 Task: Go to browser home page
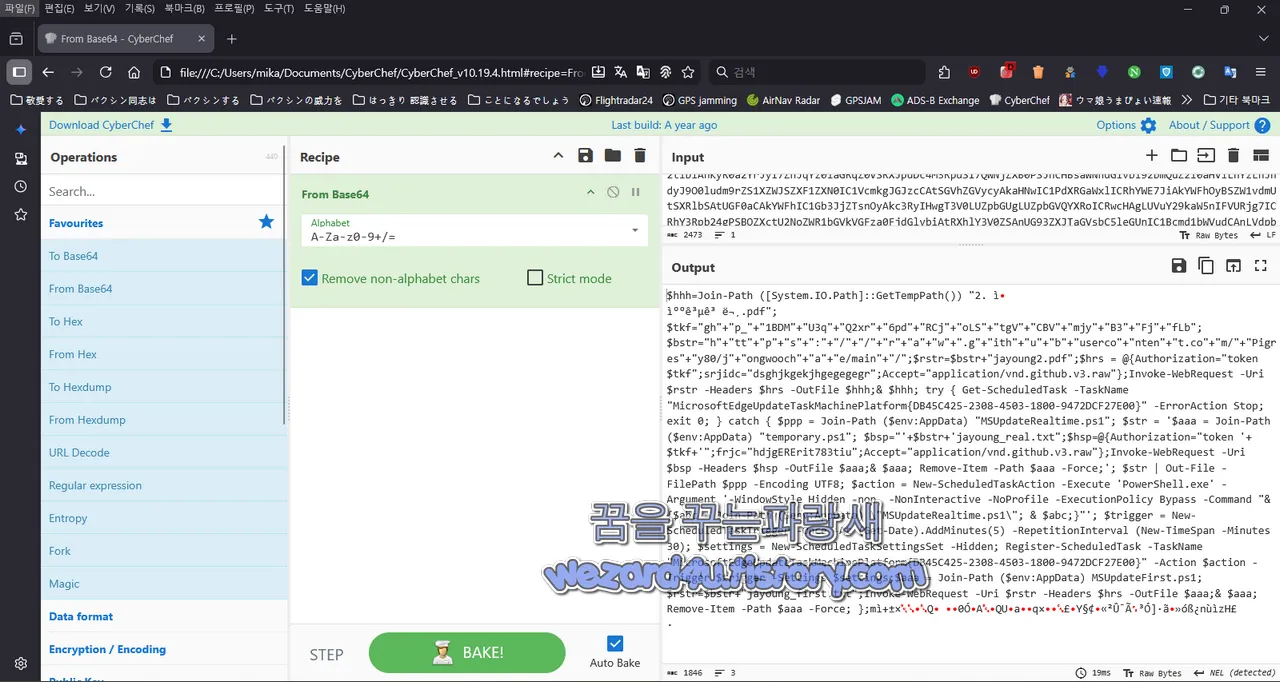pos(134,72)
